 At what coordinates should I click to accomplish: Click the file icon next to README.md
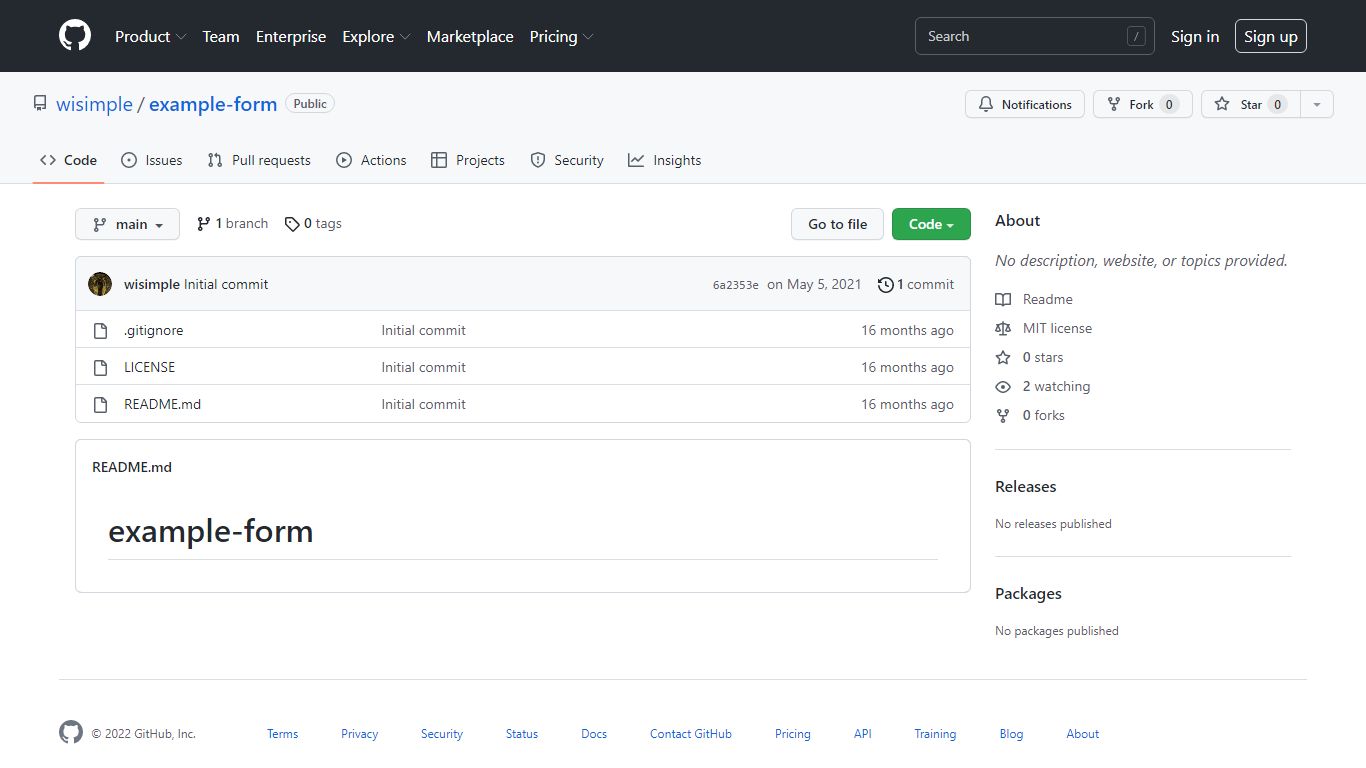pos(100,404)
